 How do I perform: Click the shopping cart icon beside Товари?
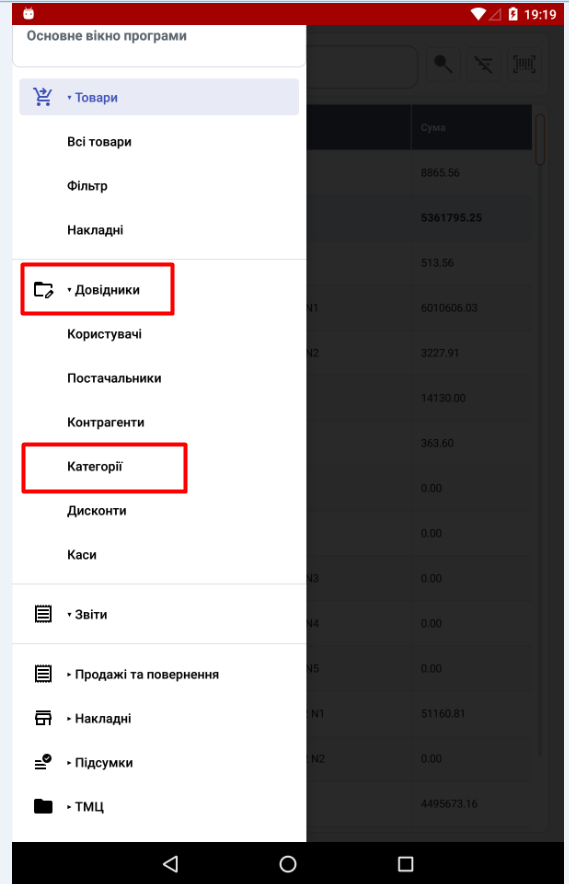pyautogui.click(x=43, y=97)
